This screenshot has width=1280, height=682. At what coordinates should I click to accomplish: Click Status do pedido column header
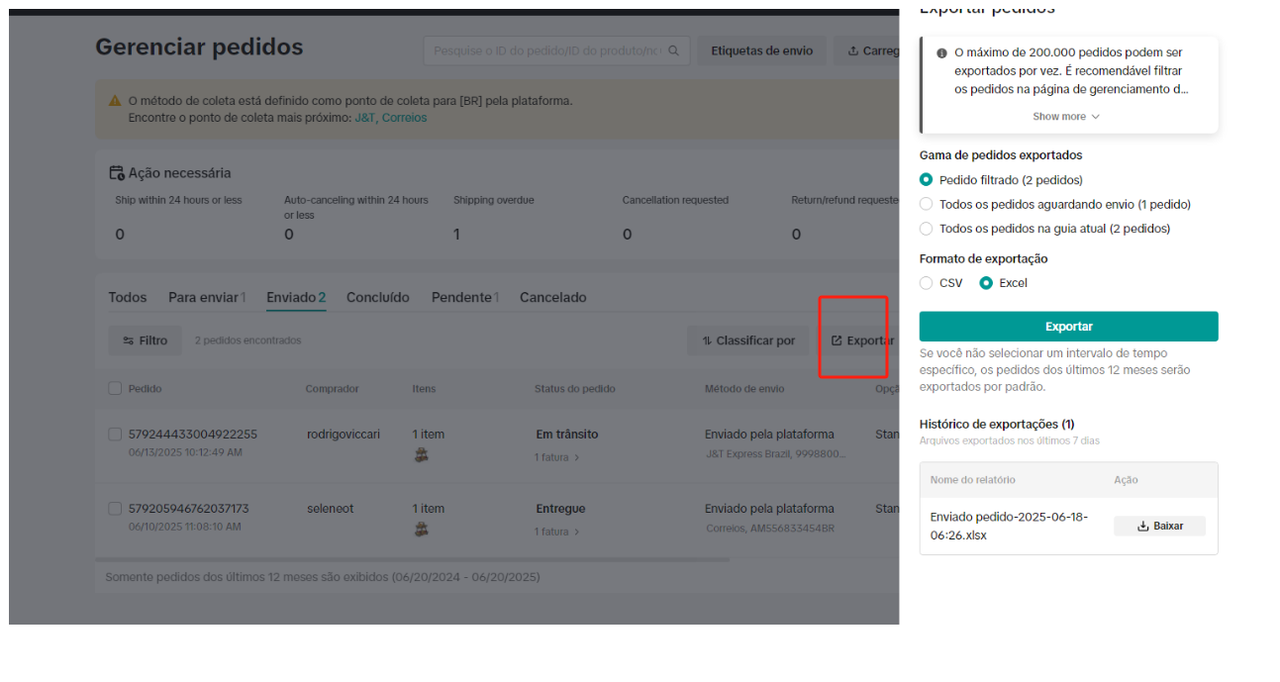click(575, 388)
